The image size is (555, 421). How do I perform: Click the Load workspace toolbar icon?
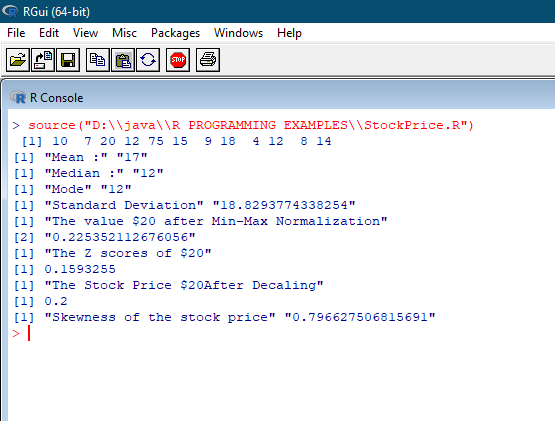click(x=43, y=60)
